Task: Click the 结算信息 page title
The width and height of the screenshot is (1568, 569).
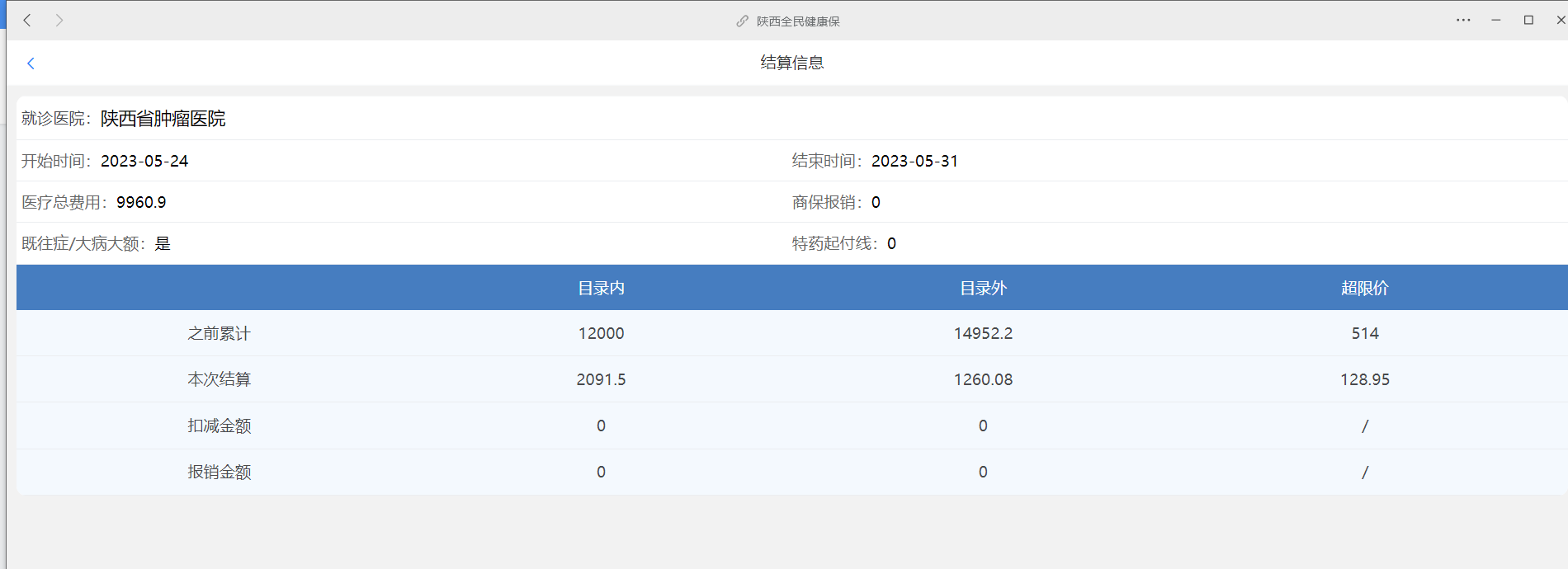Action: tap(791, 63)
